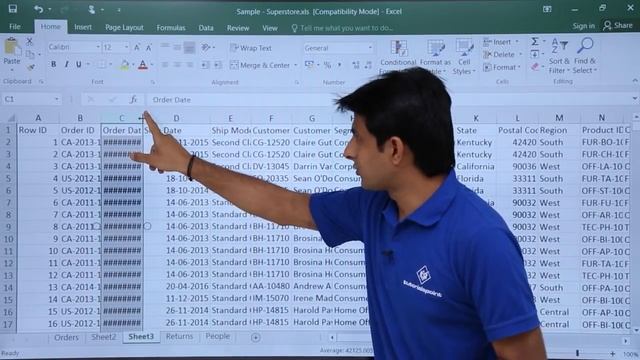This screenshot has height=360, width=640.
Task: Toggle Center alignment
Action: pos(177,65)
